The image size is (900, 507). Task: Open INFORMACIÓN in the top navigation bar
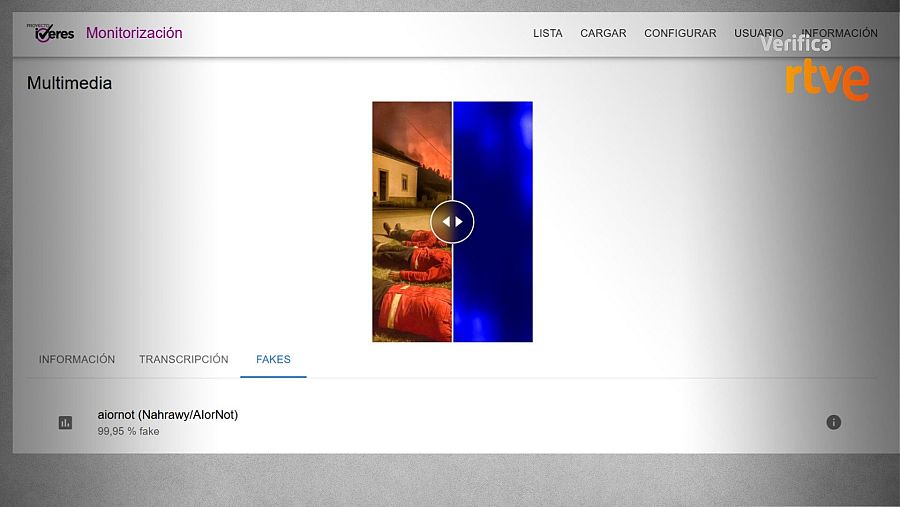point(840,33)
